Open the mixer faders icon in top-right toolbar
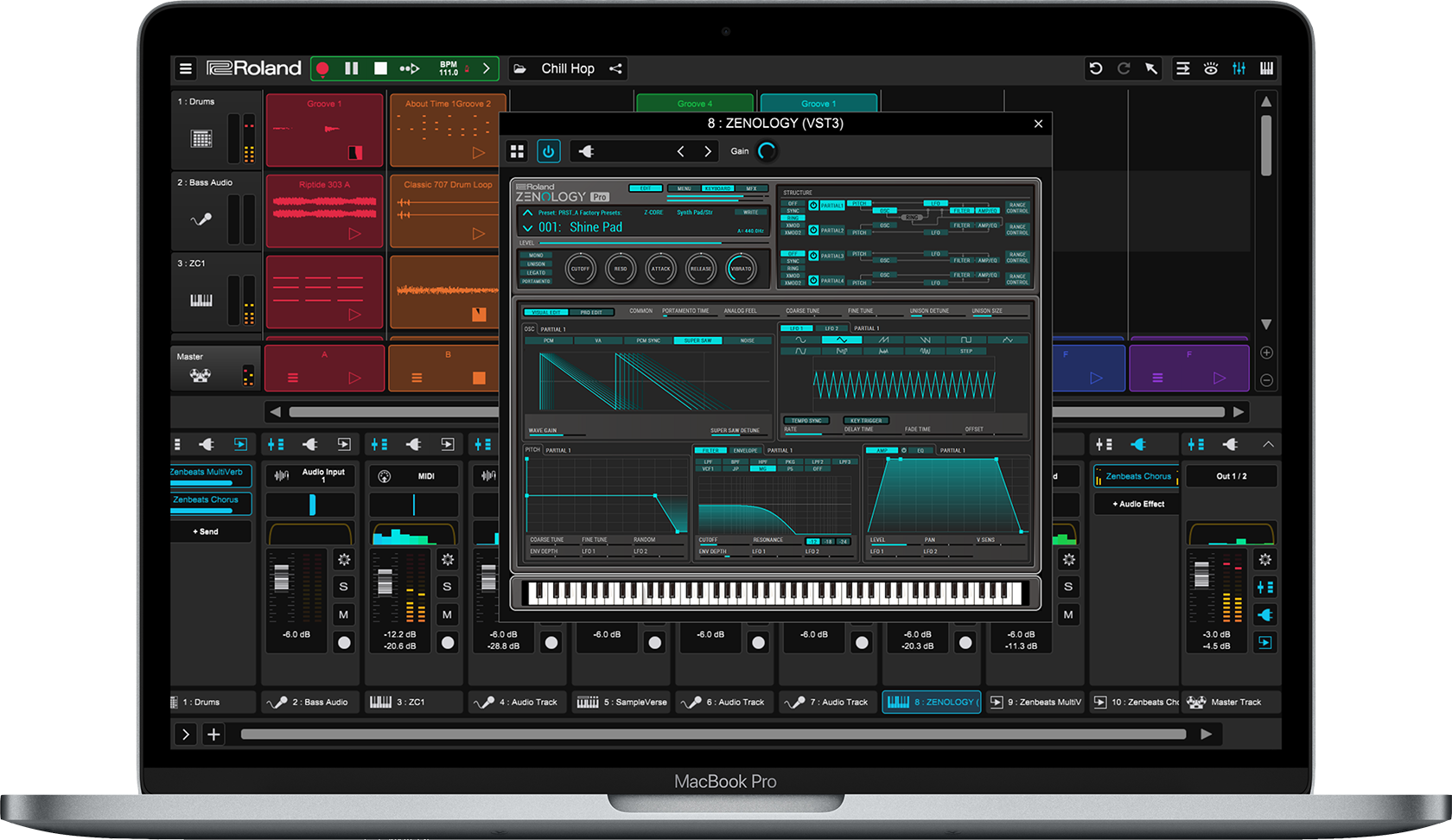The height and width of the screenshot is (840, 1452). [x=1239, y=68]
